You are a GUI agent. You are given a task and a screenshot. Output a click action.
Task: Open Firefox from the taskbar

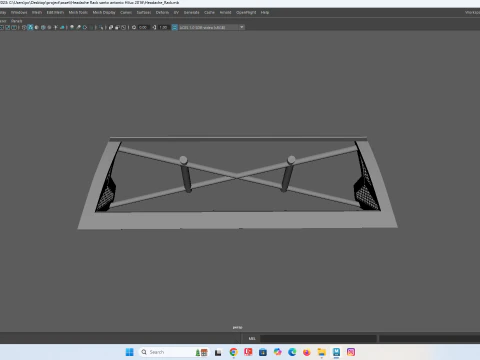coord(307,352)
